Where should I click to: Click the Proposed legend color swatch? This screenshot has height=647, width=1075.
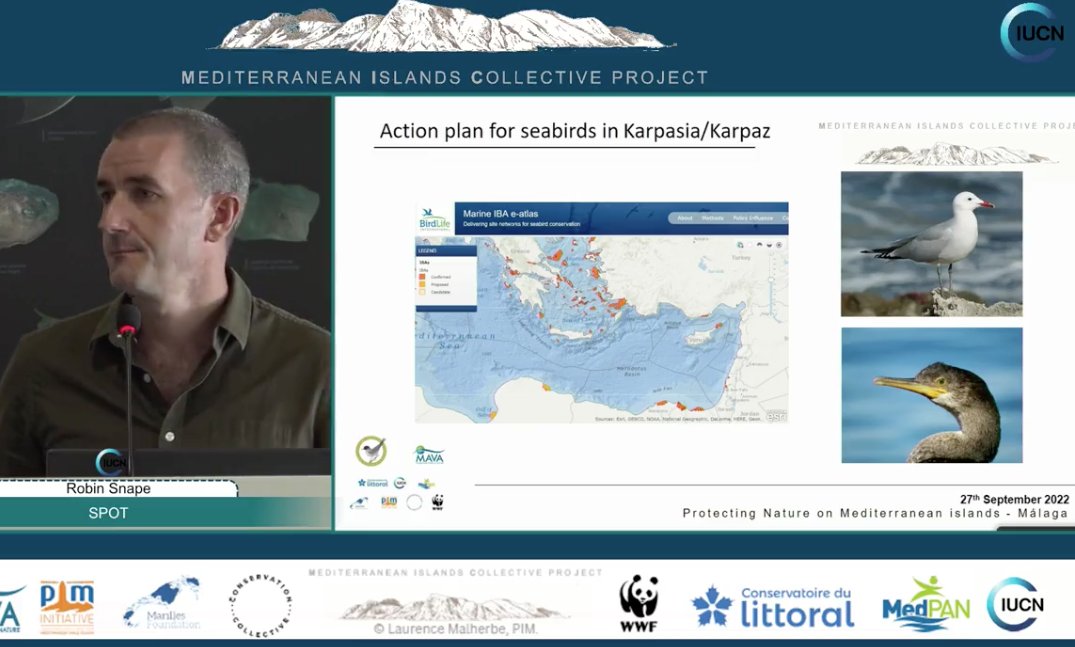pos(422,284)
